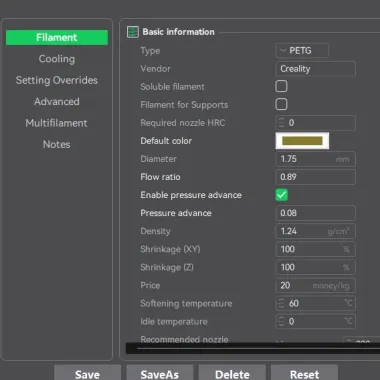Adjust Required nozzle HRC stepper arrows

click(x=281, y=123)
